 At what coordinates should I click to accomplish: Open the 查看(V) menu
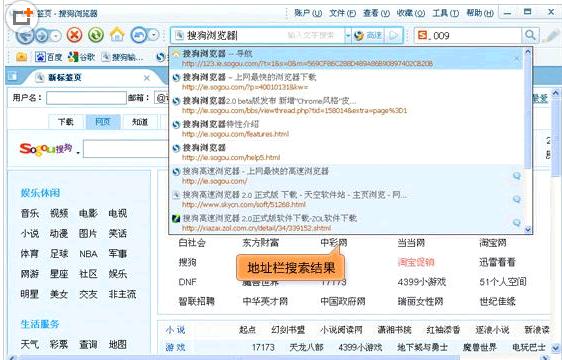376,13
